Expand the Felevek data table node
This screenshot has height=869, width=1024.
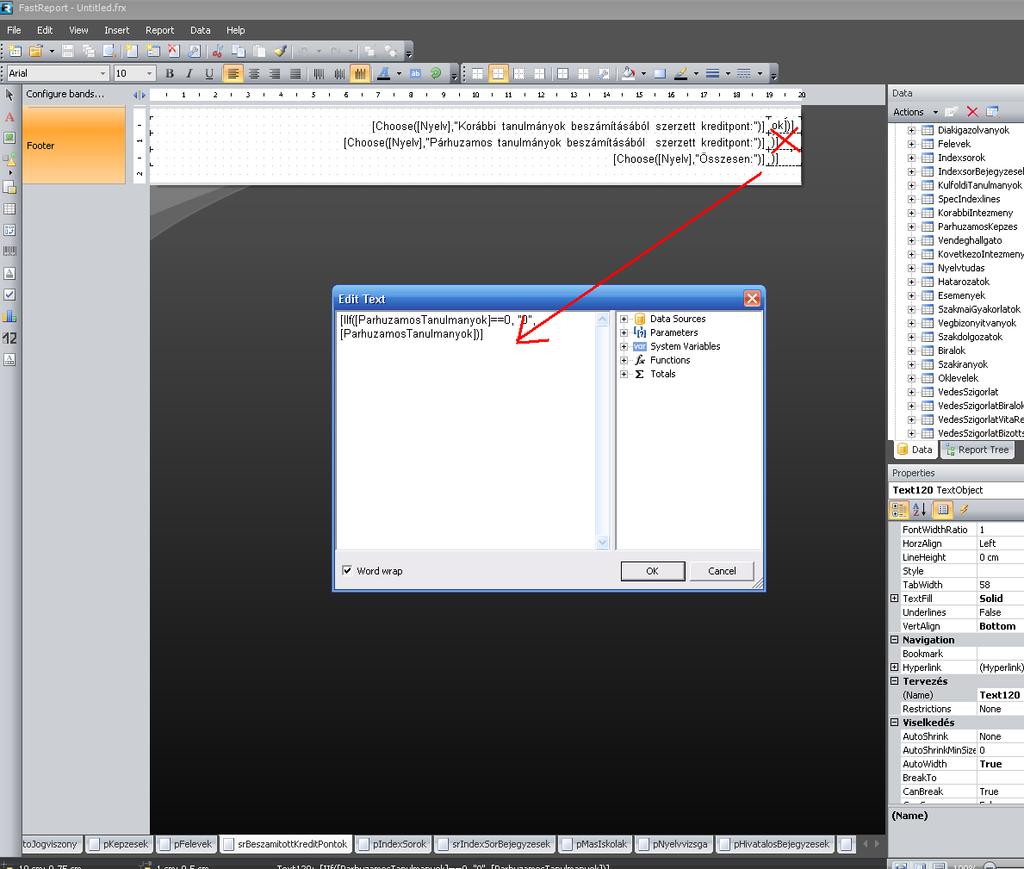tap(911, 144)
